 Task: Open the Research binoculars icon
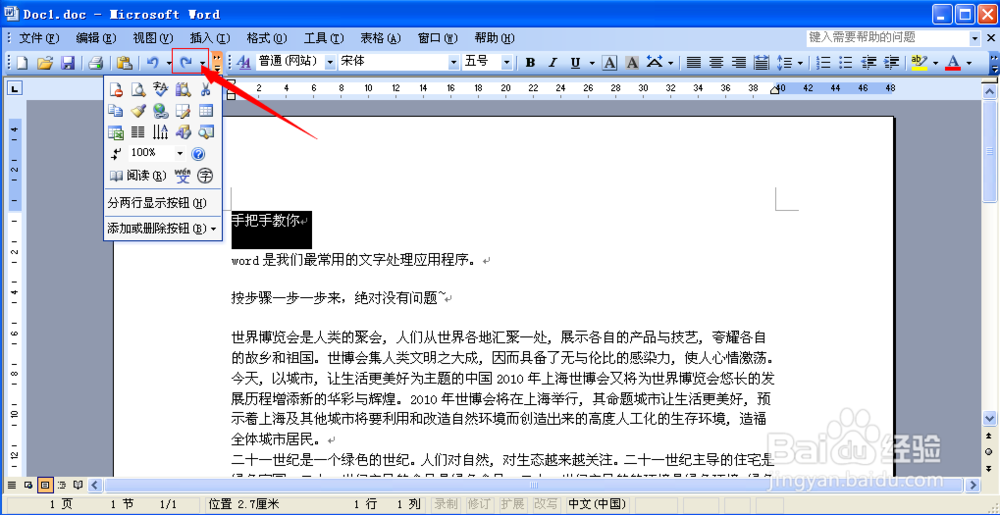(183, 90)
